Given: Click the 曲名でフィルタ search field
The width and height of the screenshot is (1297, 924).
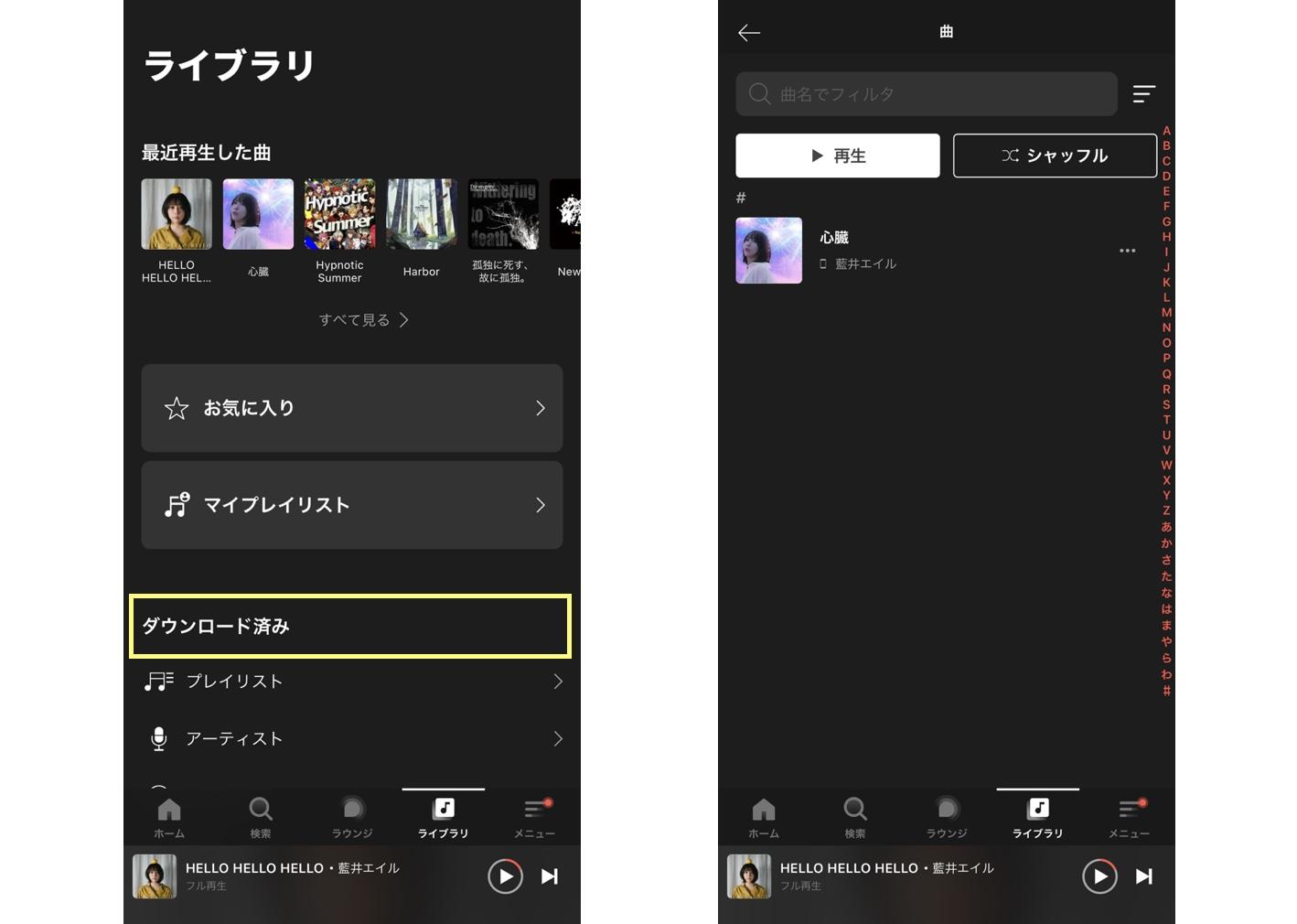Looking at the screenshot, I should [x=927, y=94].
